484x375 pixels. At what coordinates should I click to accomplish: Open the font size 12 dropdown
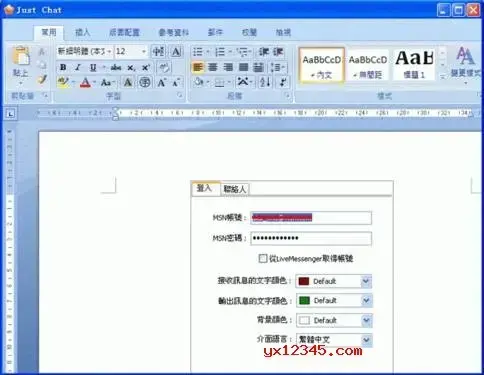pyautogui.click(x=144, y=52)
